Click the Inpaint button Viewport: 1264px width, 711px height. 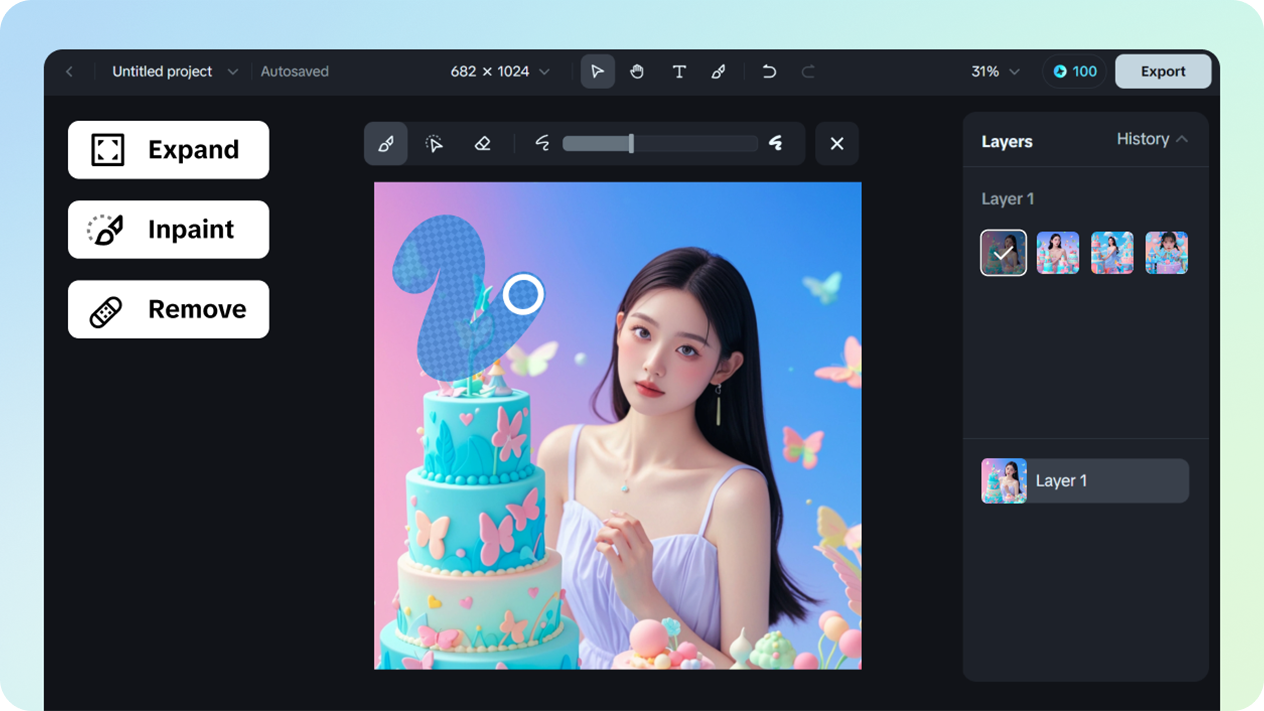(168, 230)
